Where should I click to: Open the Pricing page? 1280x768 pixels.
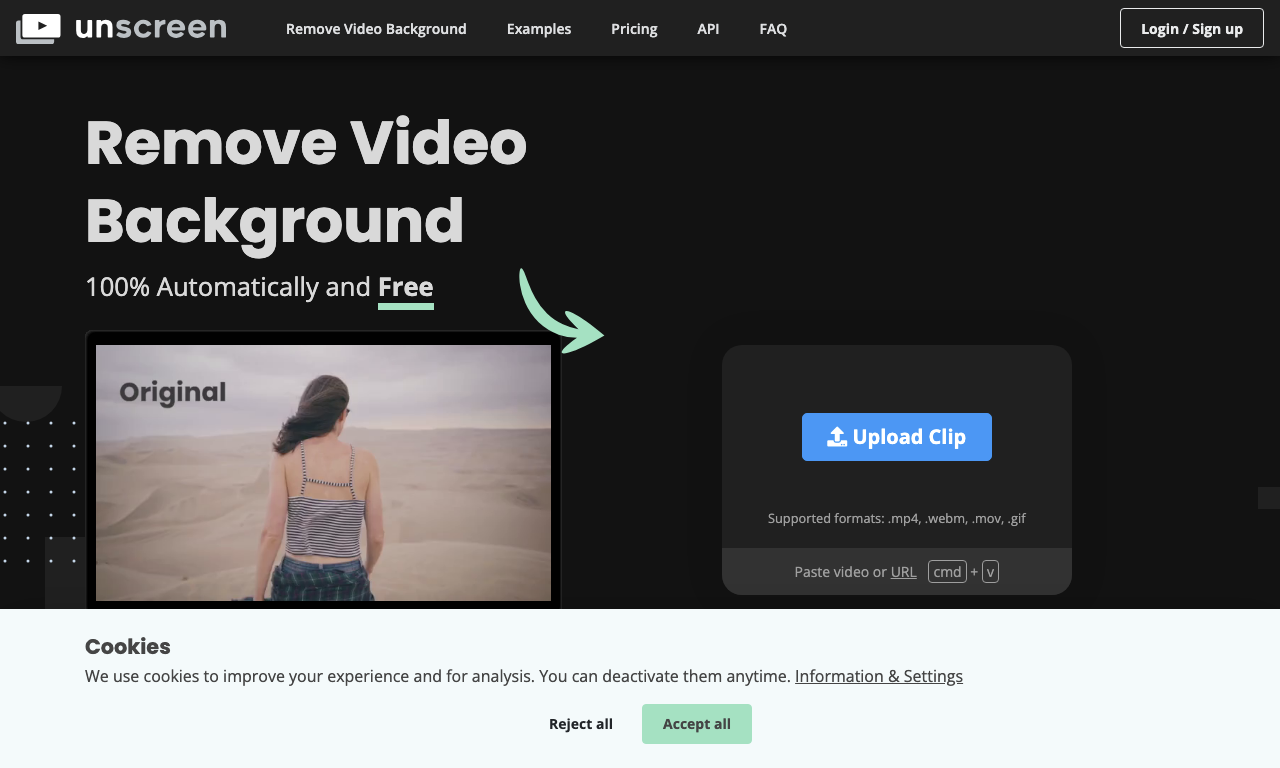click(634, 29)
